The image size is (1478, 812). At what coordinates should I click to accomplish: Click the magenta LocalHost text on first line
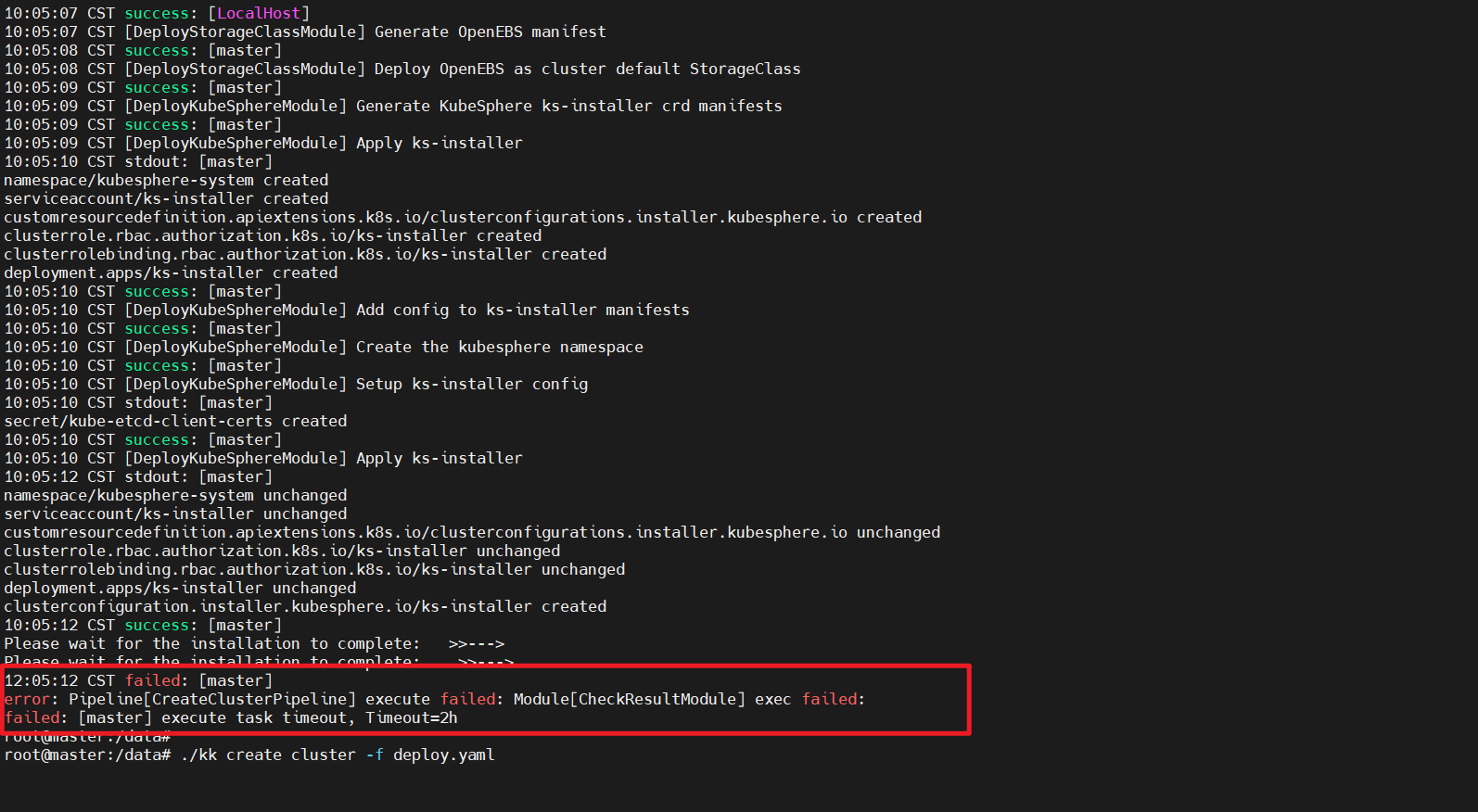click(x=259, y=13)
